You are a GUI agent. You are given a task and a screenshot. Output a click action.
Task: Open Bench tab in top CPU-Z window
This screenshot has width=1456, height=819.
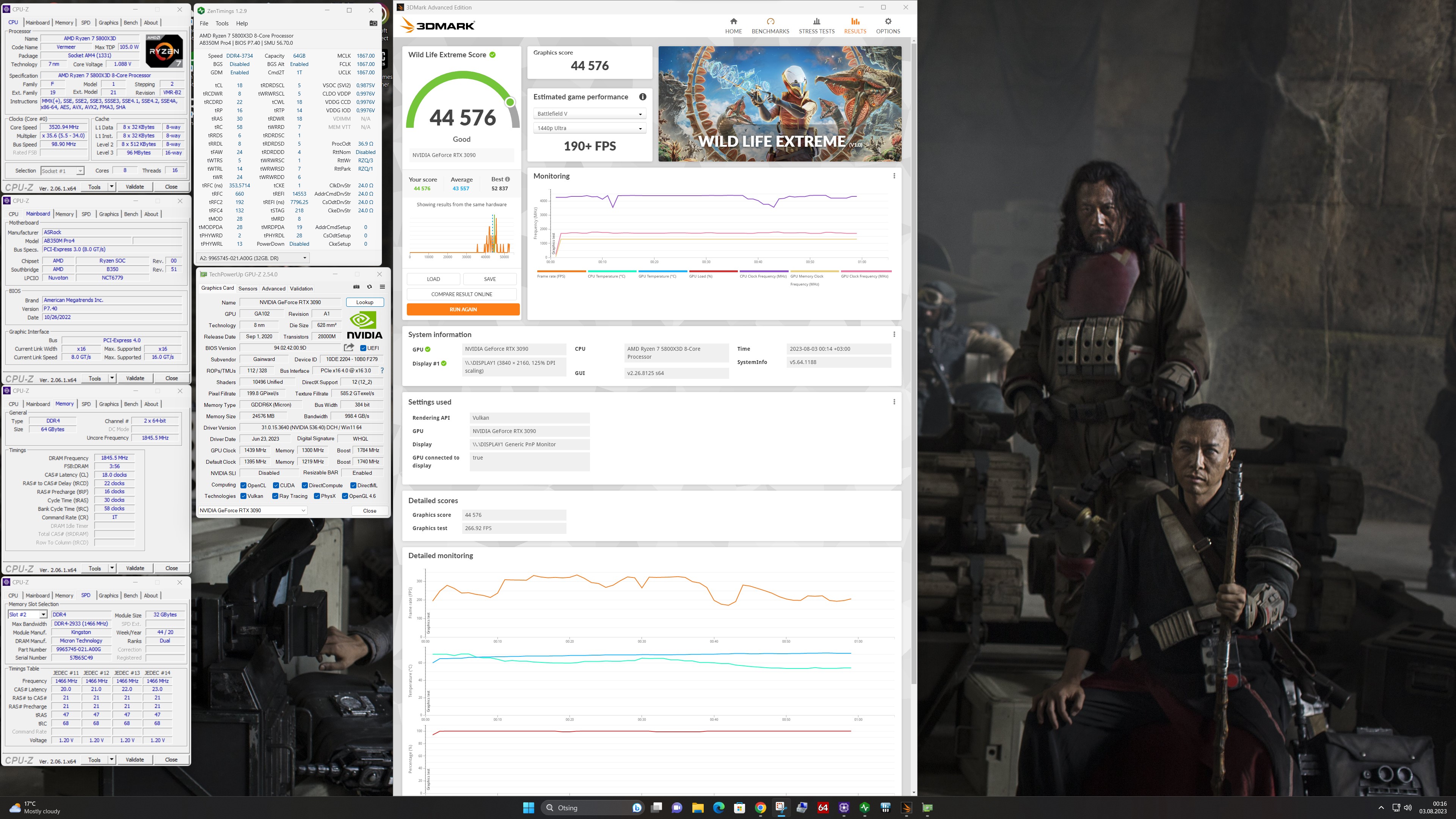[130, 23]
